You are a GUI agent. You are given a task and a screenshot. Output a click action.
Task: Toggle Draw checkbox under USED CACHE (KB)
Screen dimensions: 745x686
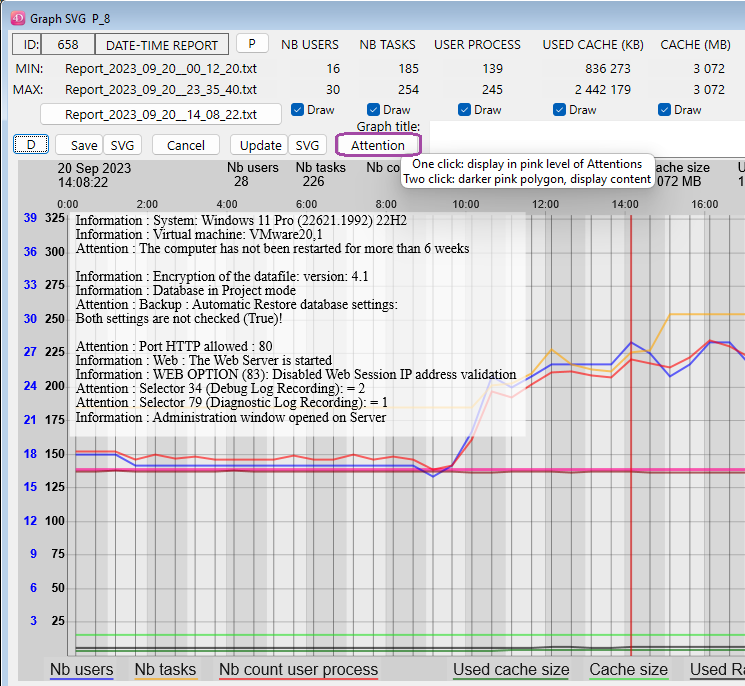559,110
